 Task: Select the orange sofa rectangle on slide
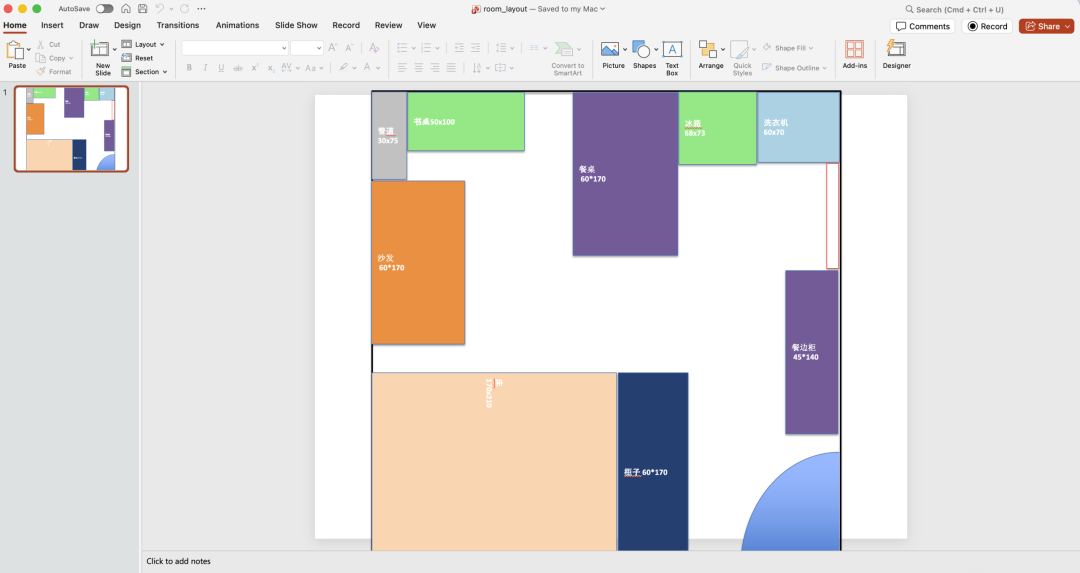(x=418, y=290)
